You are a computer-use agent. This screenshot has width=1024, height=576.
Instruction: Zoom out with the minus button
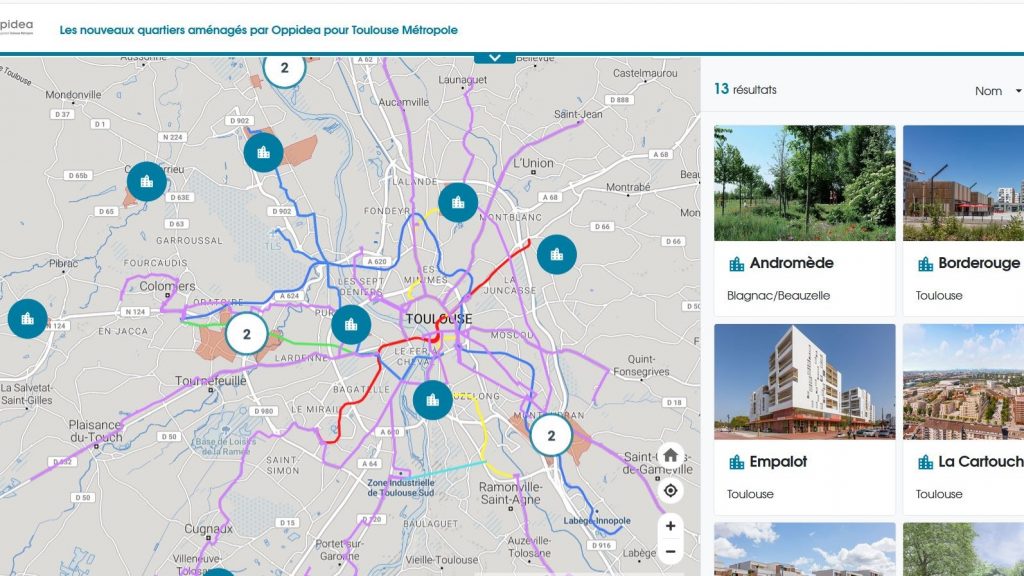671,551
